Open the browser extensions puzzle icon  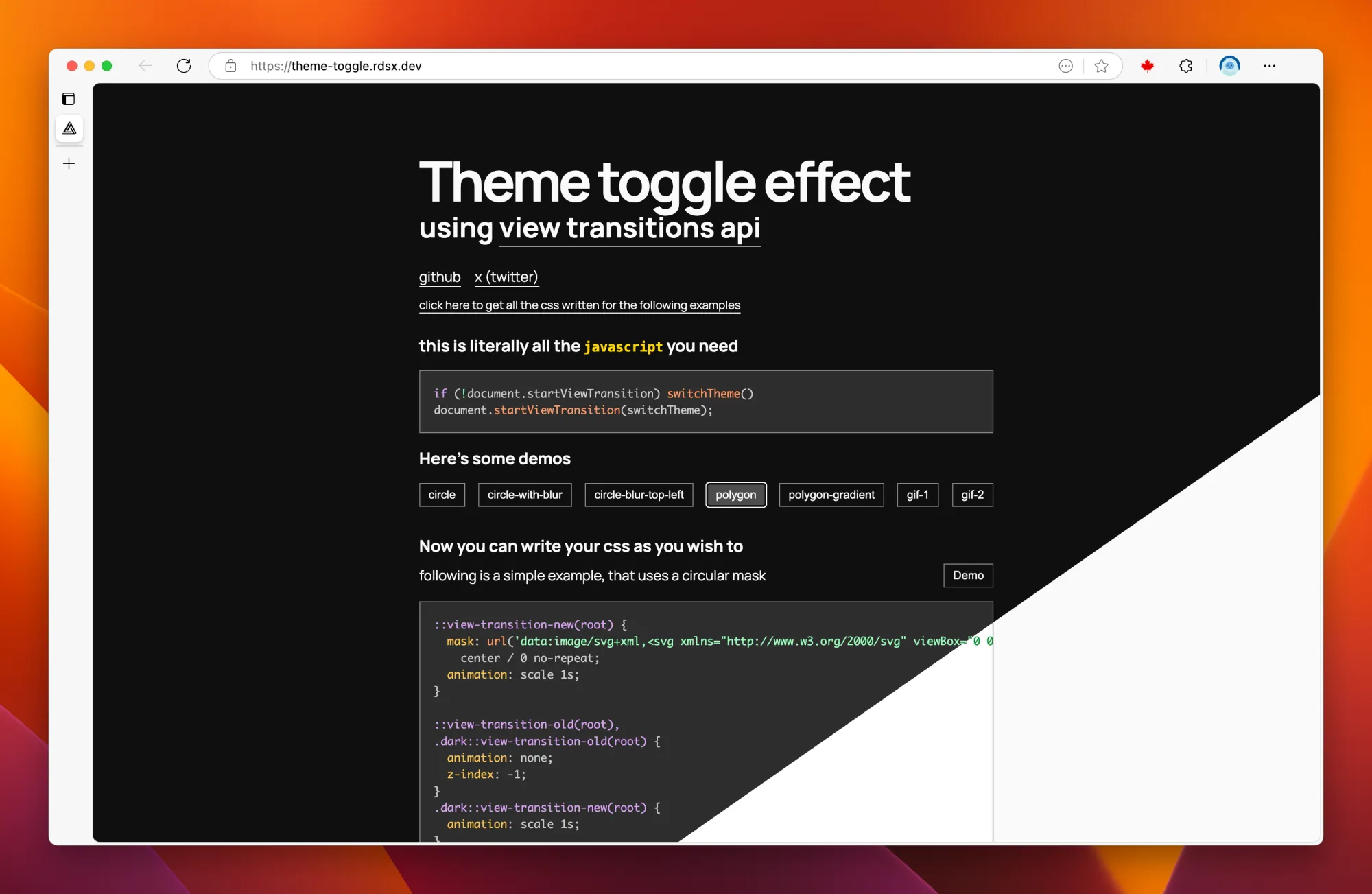tap(1185, 66)
